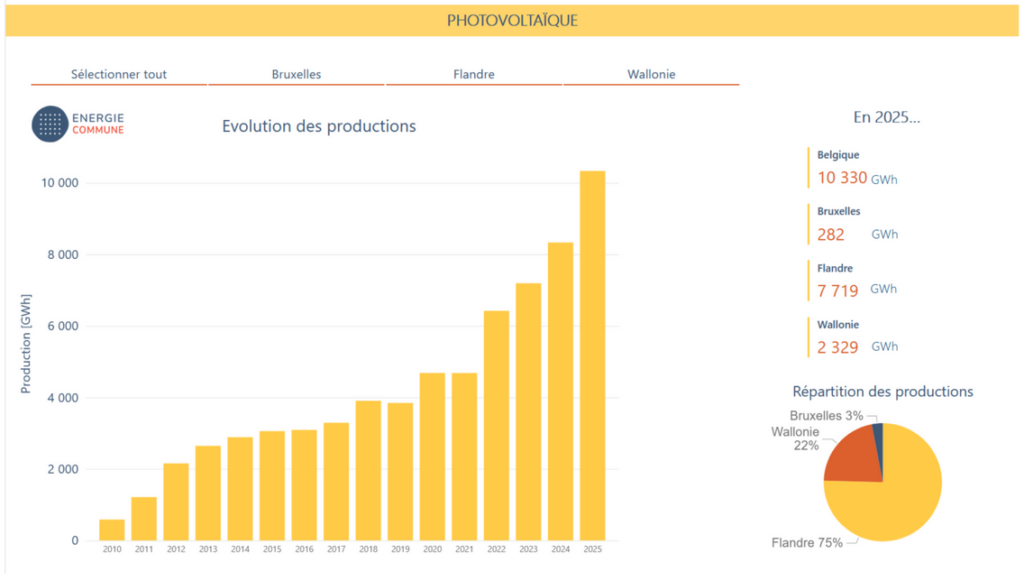
Task: Click the Belgique 10 330 GWh card
Action: 855,168
